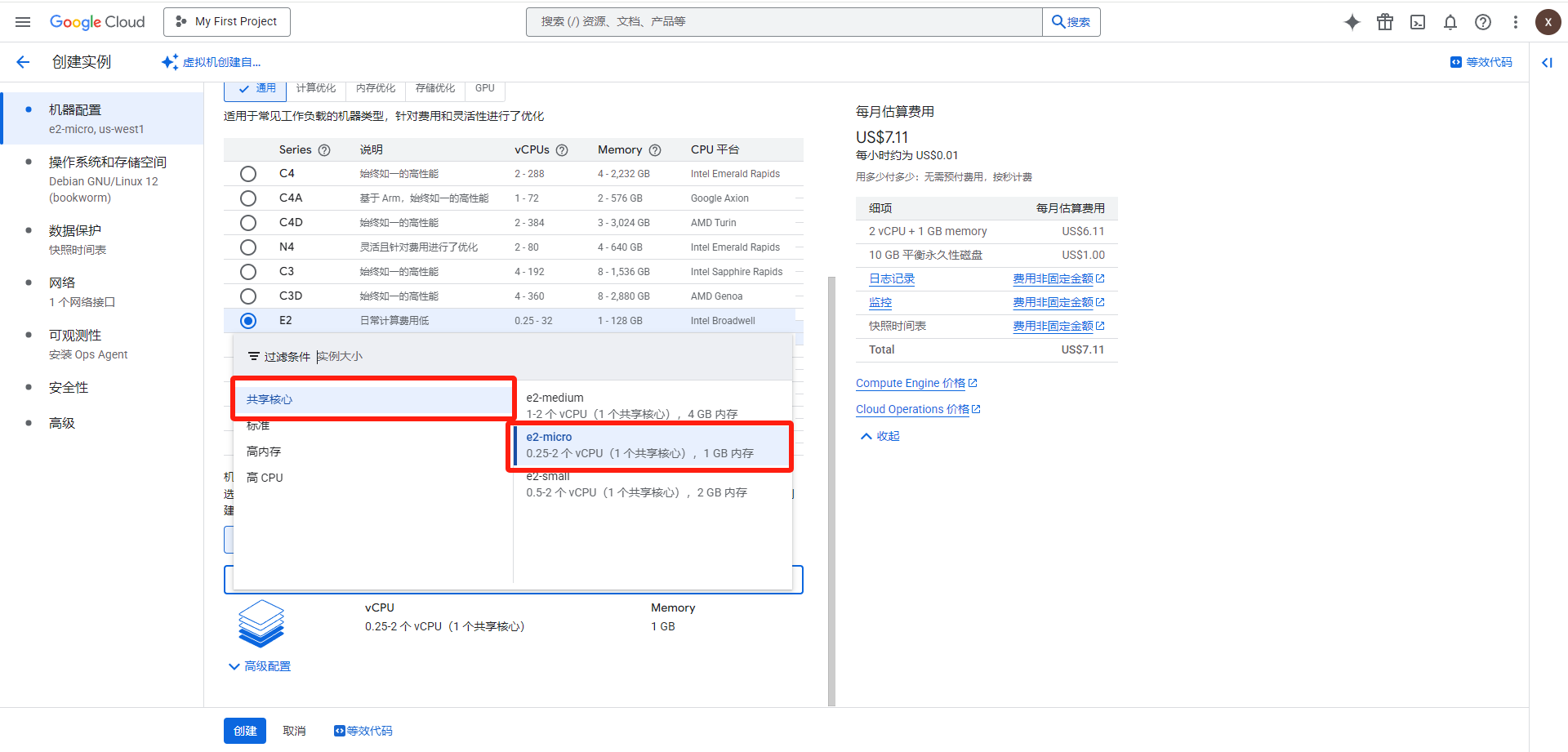Open user account avatar
Image resolution: width=1568 pixels, height=752 pixels.
1548,22
